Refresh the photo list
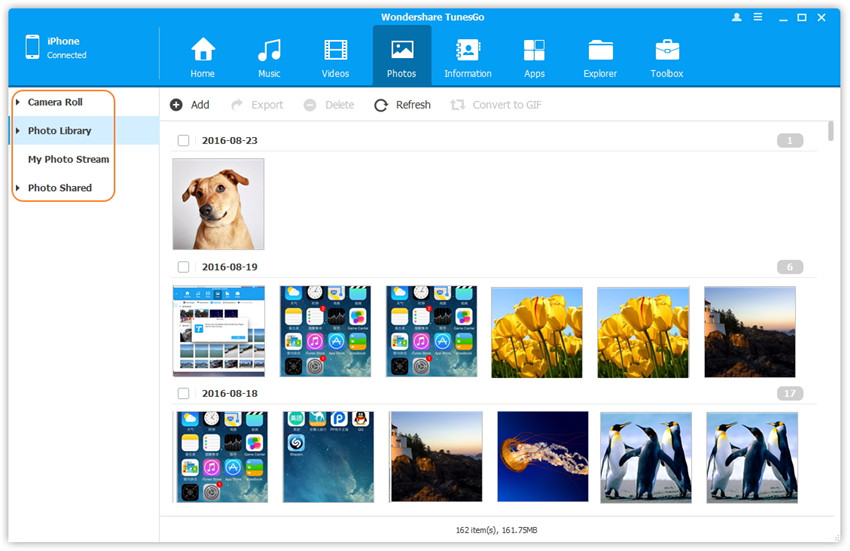The height and width of the screenshot is (551, 850). (403, 105)
